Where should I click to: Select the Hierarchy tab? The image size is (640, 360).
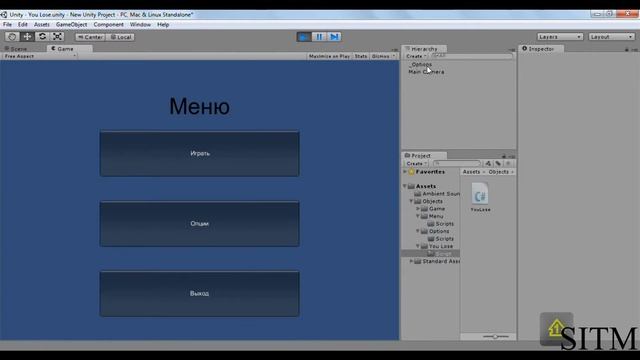(424, 49)
